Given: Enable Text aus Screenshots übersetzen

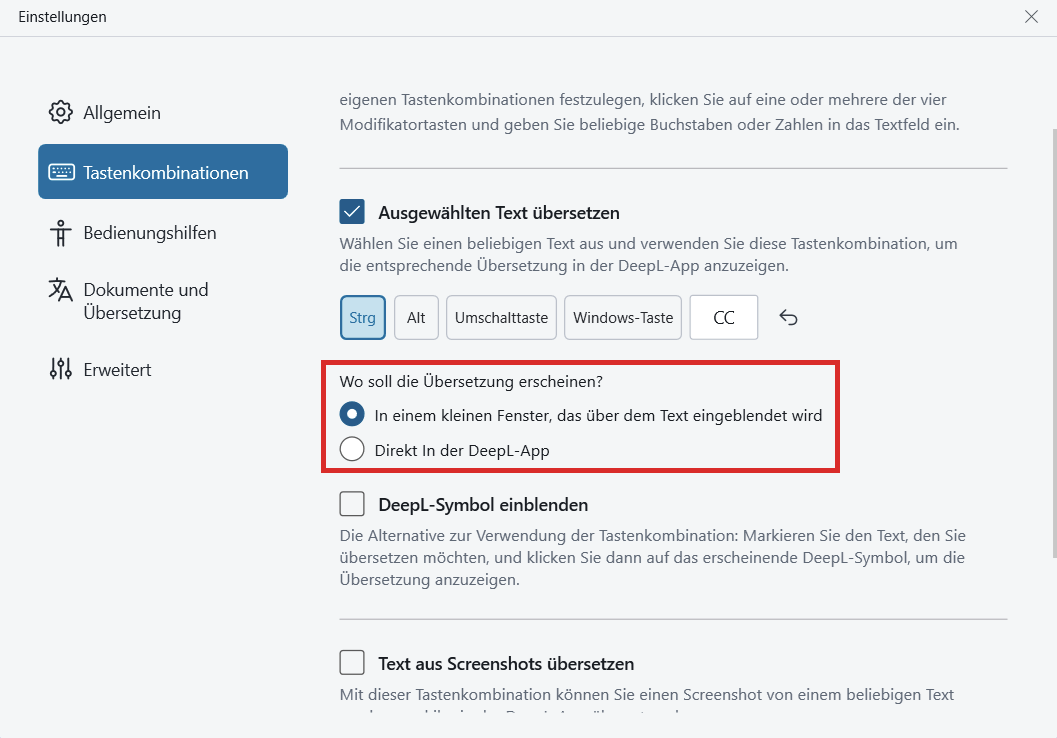Looking at the screenshot, I should [352, 663].
